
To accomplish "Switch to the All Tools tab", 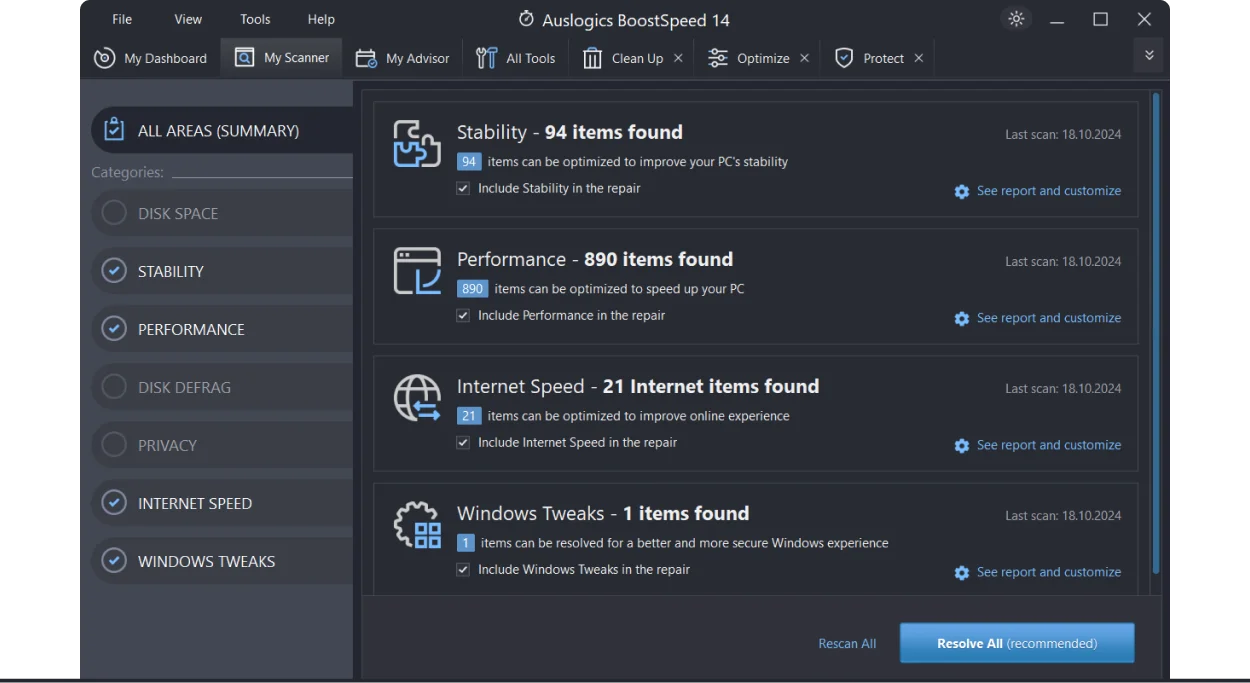I will [516, 58].
